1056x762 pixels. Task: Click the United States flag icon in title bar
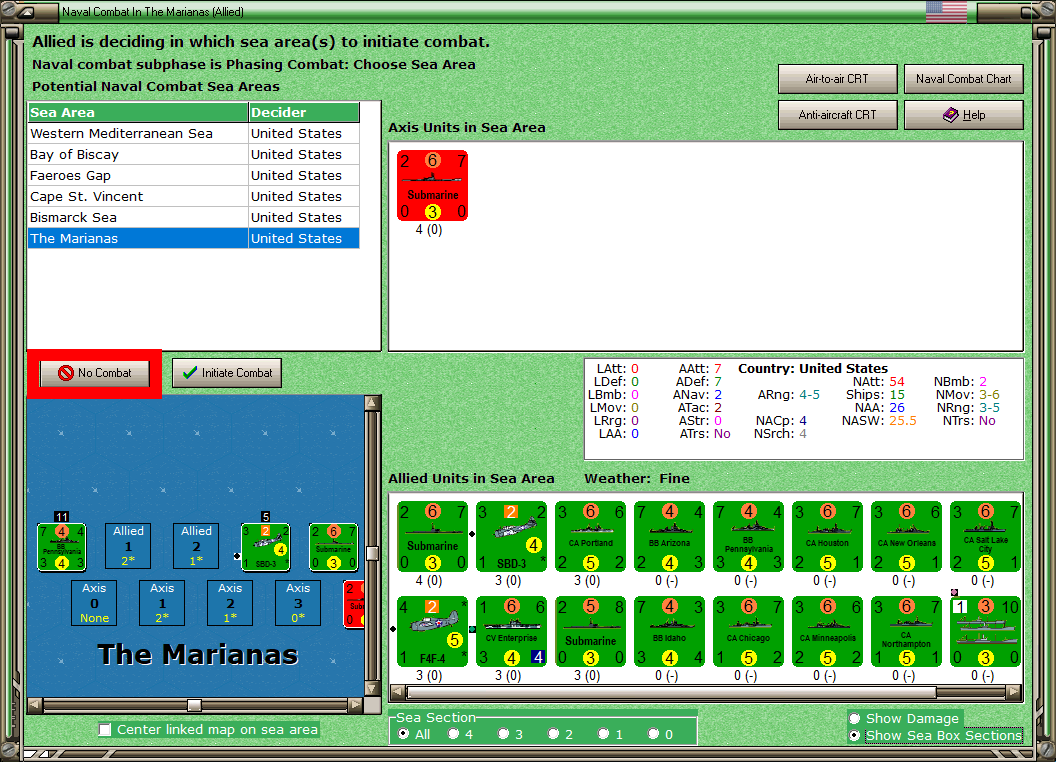pos(946,11)
